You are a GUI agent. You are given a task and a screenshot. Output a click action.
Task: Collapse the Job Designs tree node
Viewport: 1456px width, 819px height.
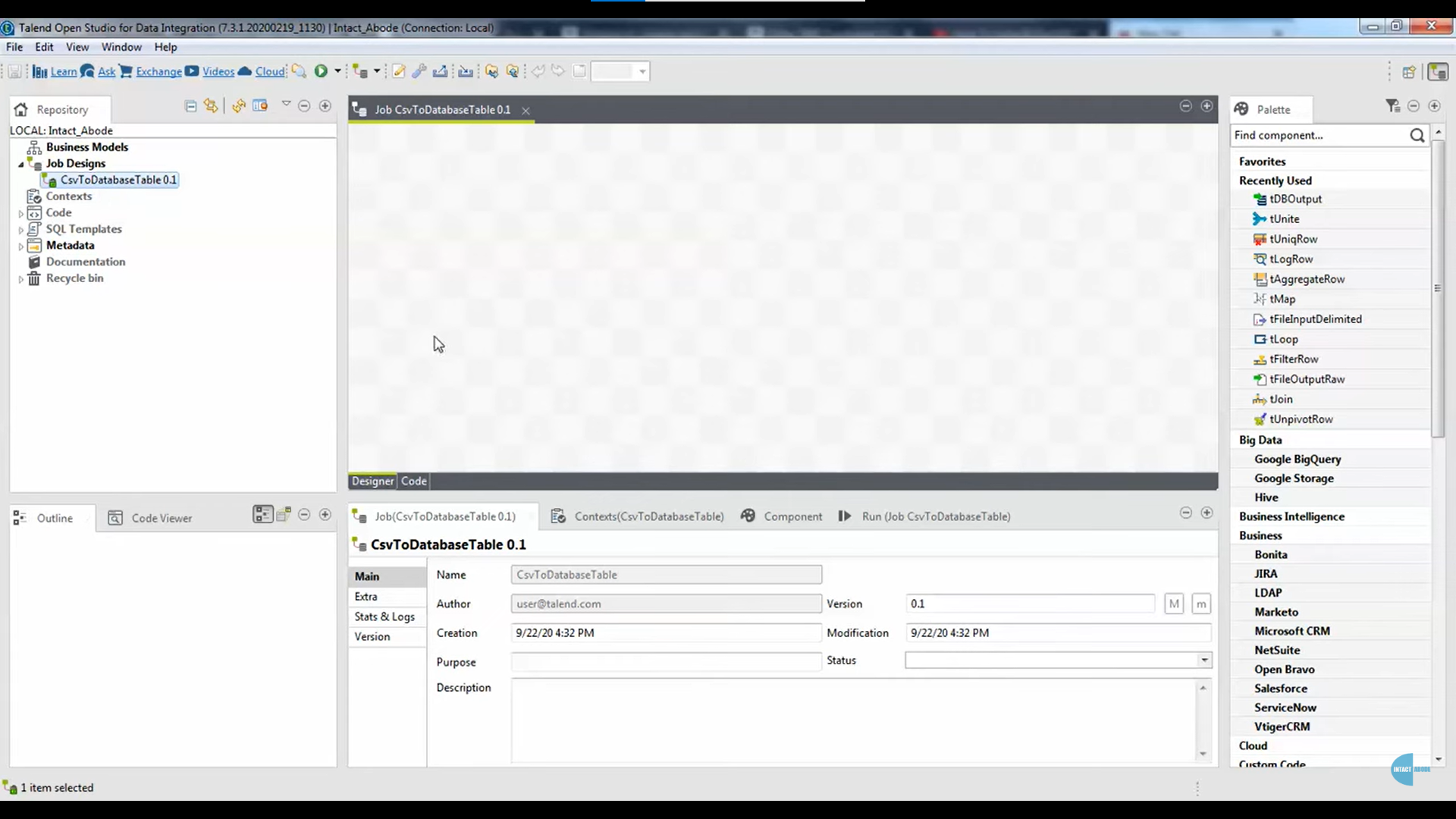tap(21, 164)
